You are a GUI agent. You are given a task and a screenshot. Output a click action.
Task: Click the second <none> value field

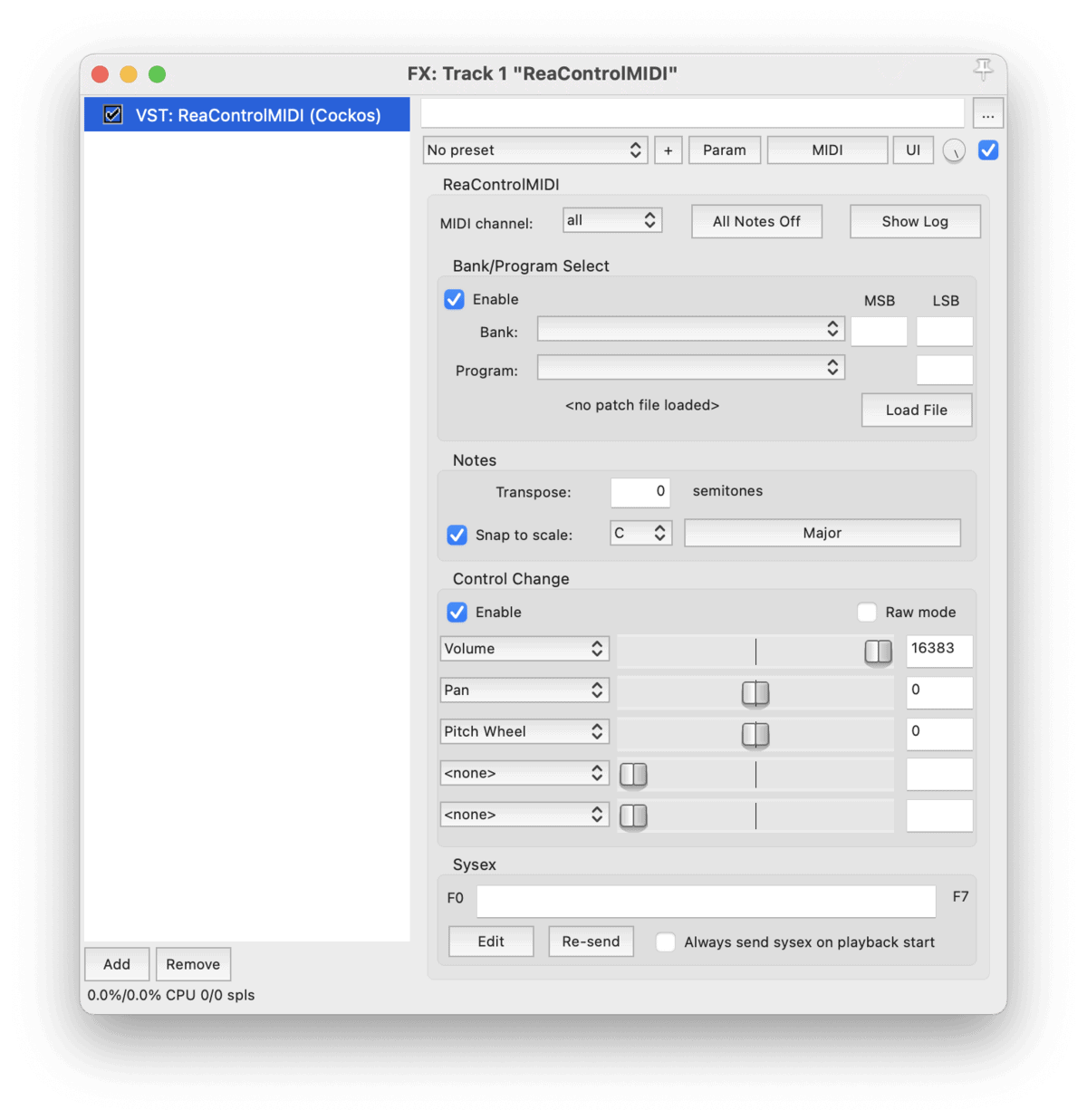point(939,816)
